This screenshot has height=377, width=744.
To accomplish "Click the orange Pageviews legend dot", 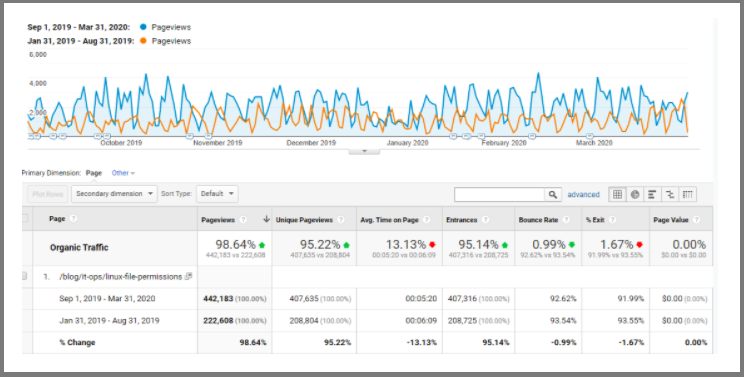I will click(x=143, y=41).
